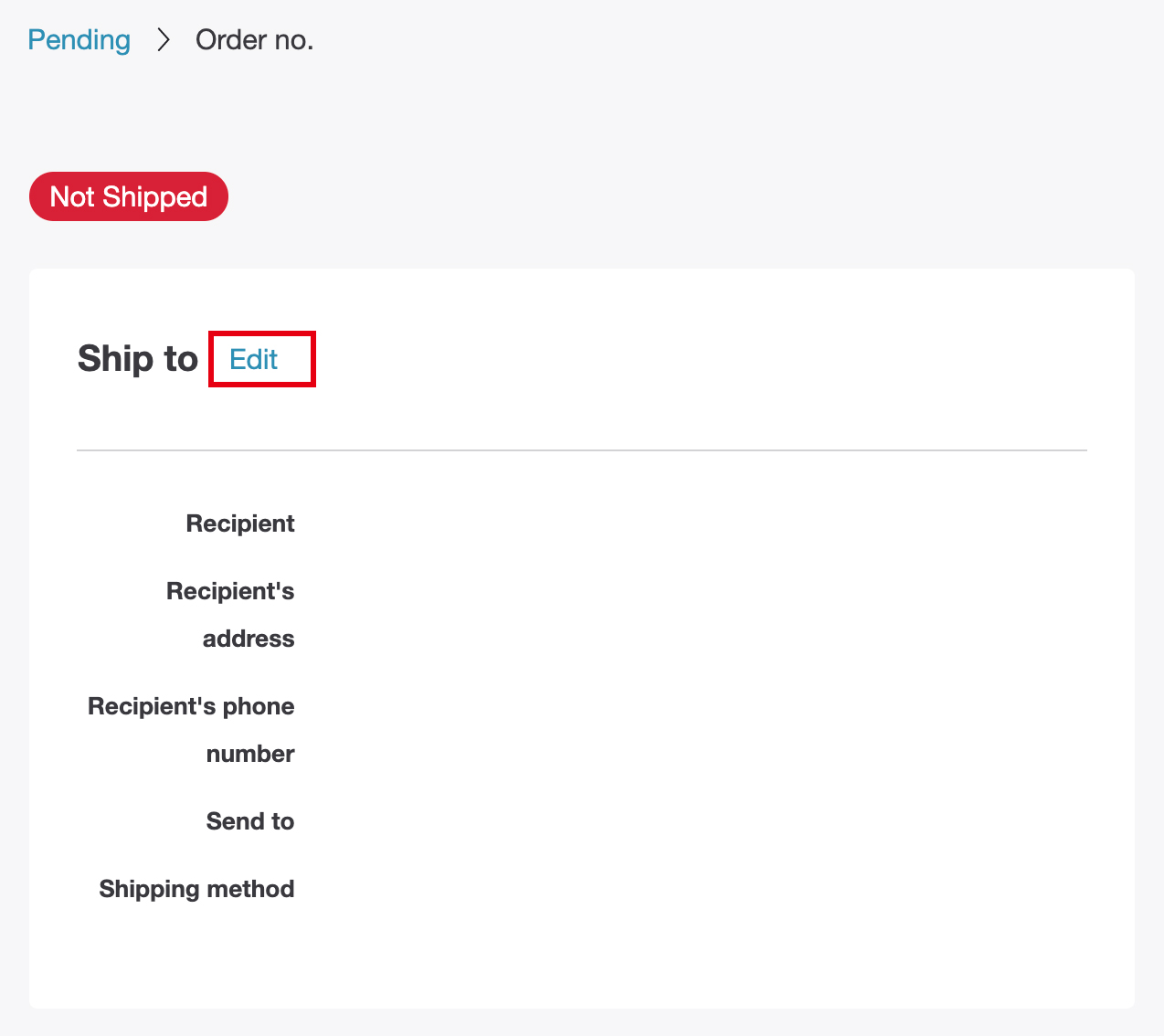Click the Send to label
This screenshot has height=1036, width=1164.
249,821
